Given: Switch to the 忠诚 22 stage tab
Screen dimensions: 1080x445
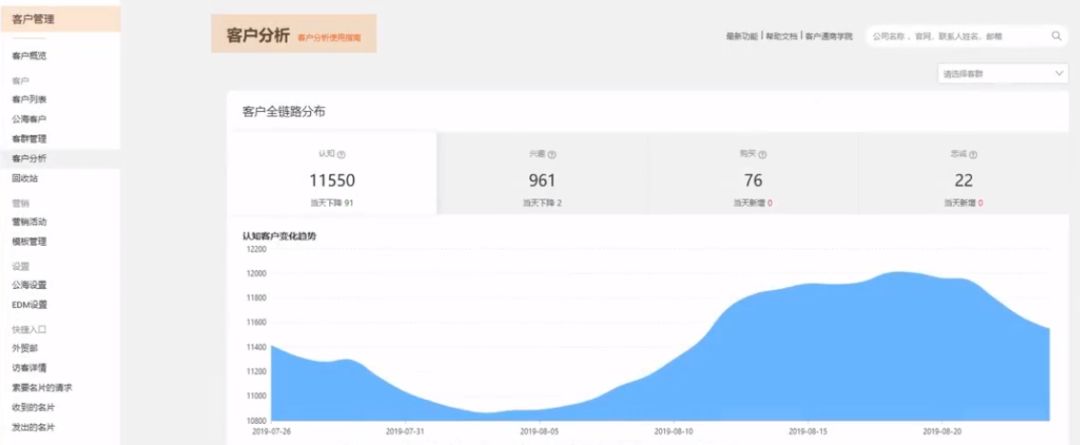Looking at the screenshot, I should [x=964, y=174].
